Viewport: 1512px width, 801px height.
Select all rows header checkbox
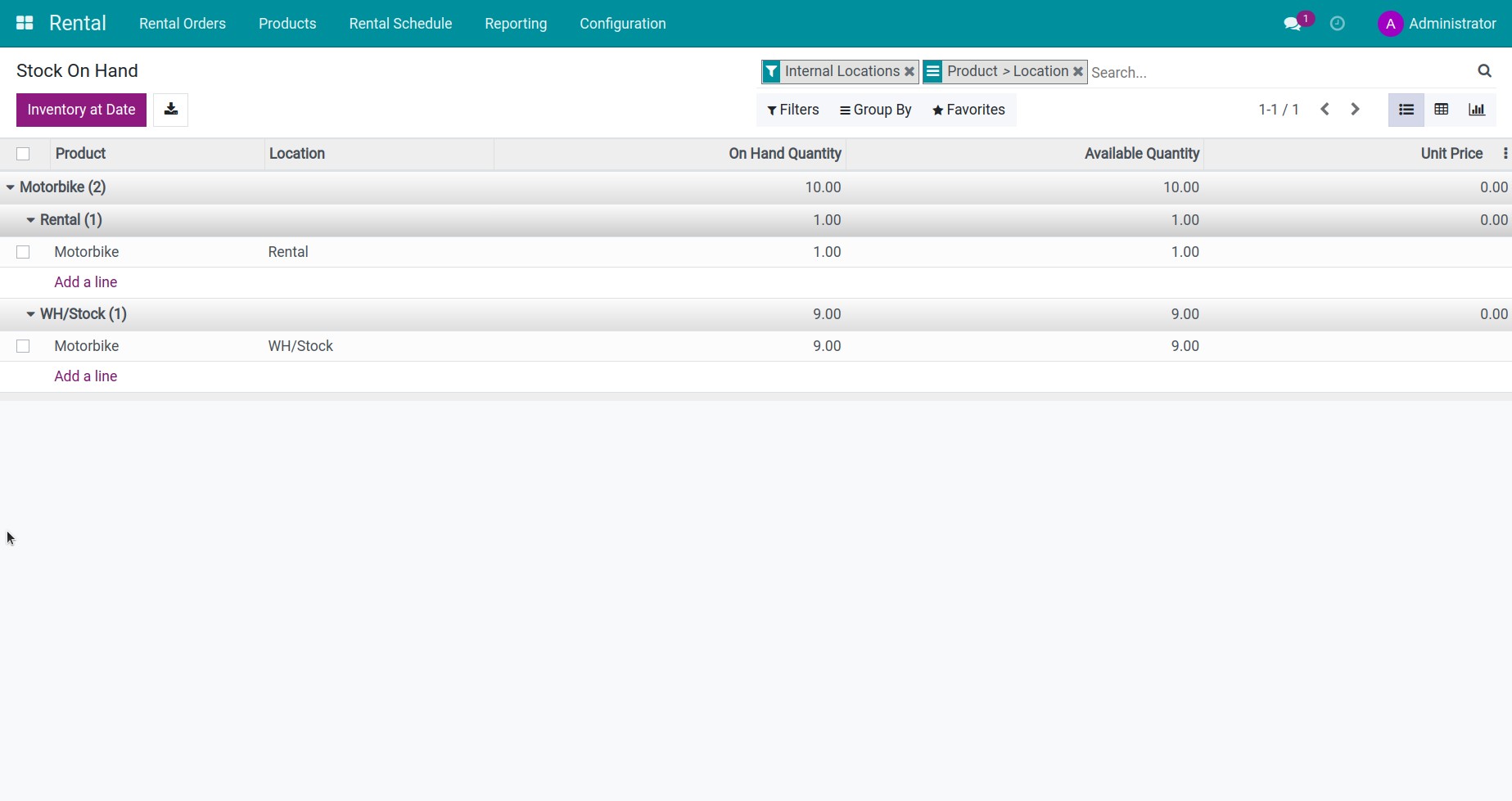click(x=23, y=154)
